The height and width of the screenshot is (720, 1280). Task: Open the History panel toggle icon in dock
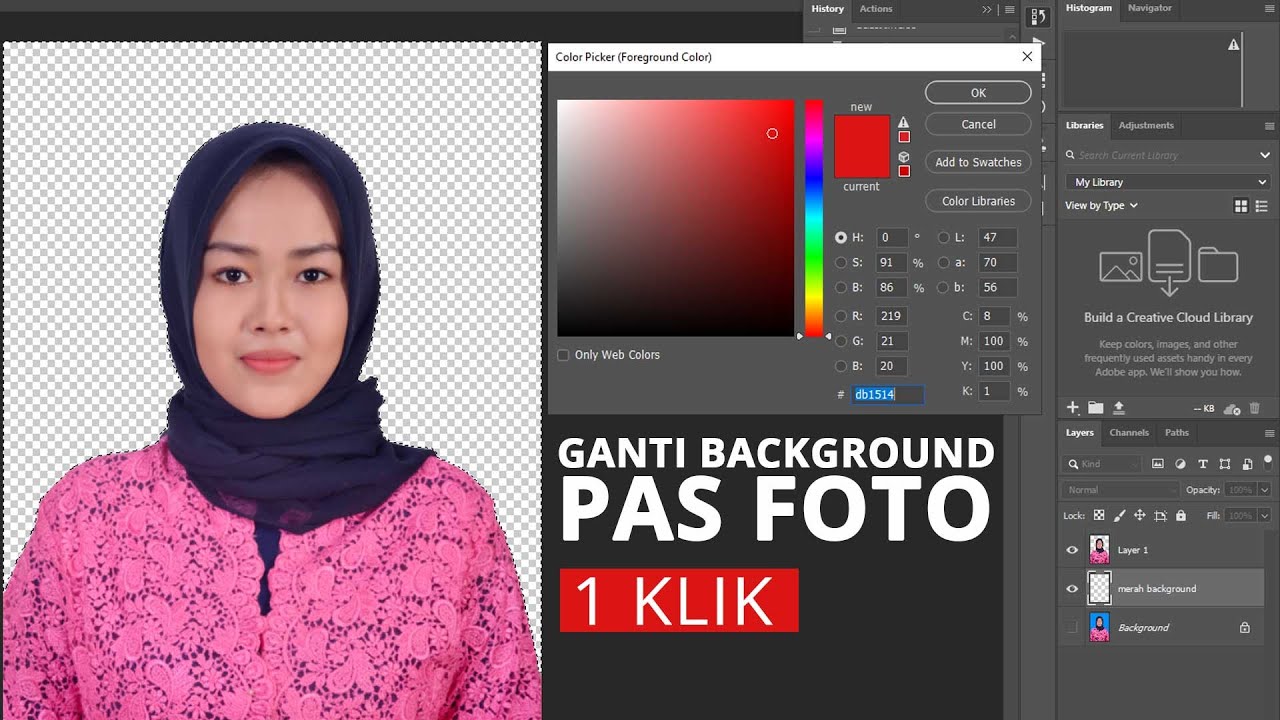[x=1039, y=16]
